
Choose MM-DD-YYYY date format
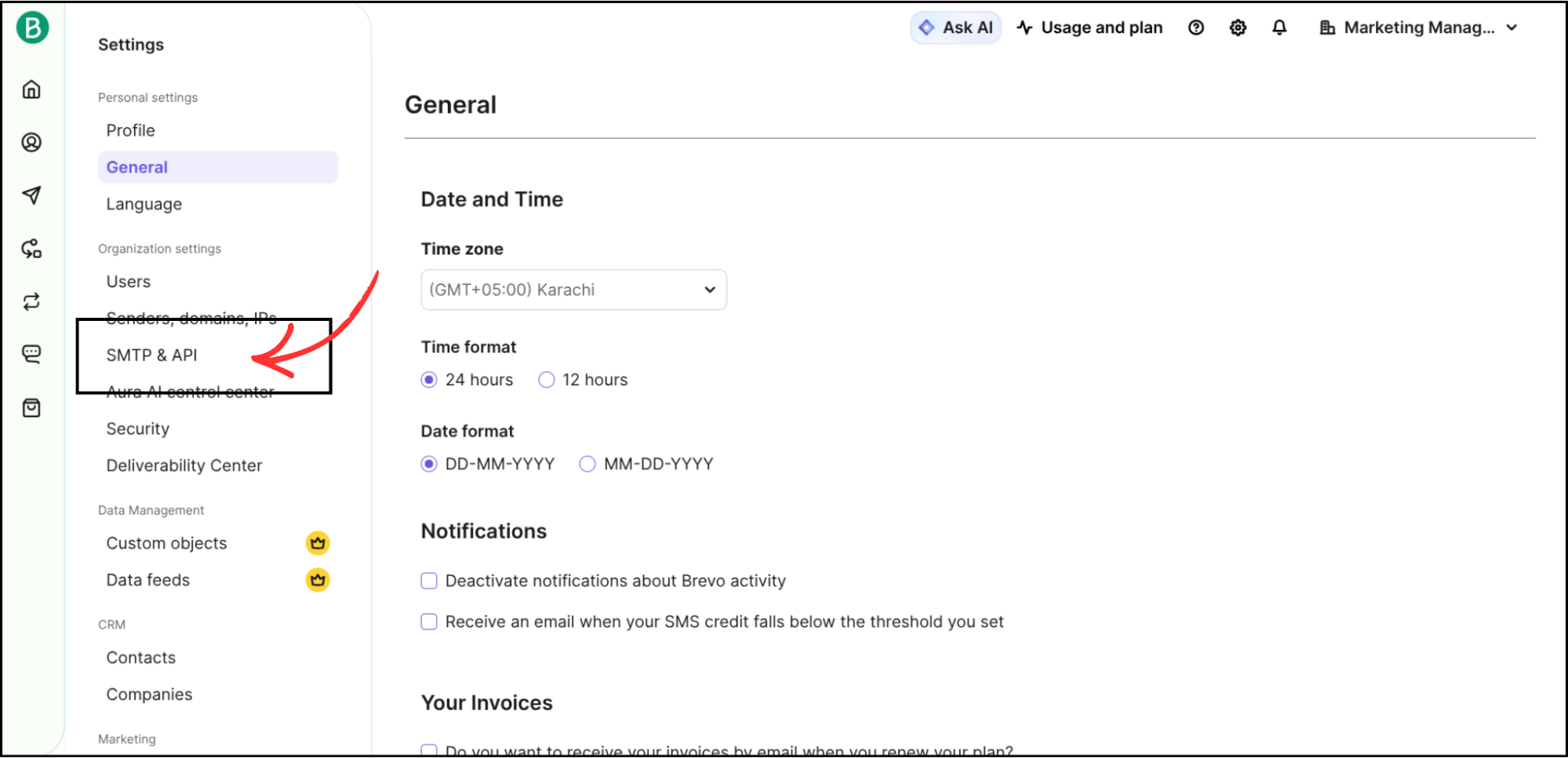coord(587,464)
